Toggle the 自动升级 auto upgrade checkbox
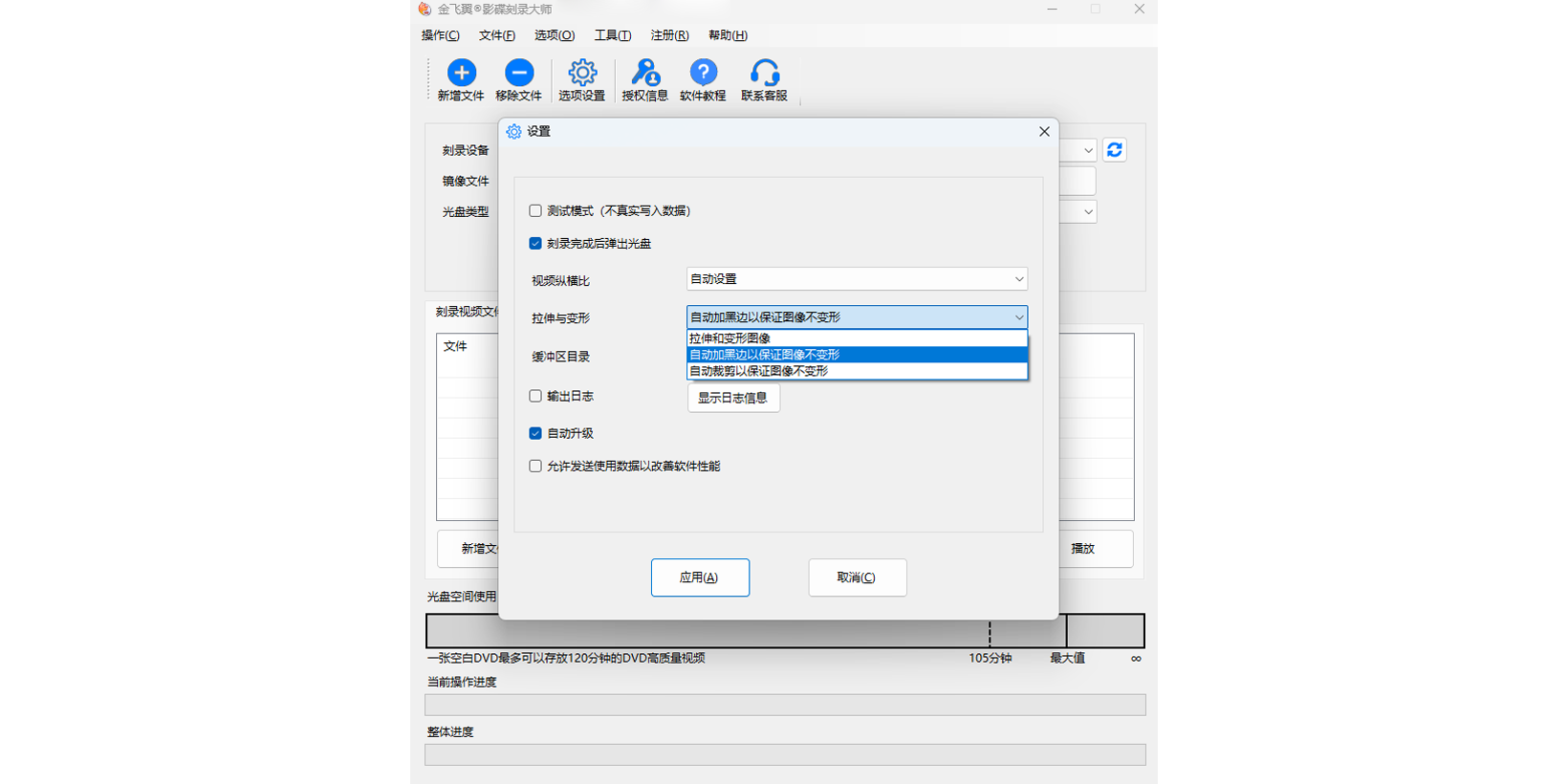The image size is (1568, 784). [x=535, y=433]
